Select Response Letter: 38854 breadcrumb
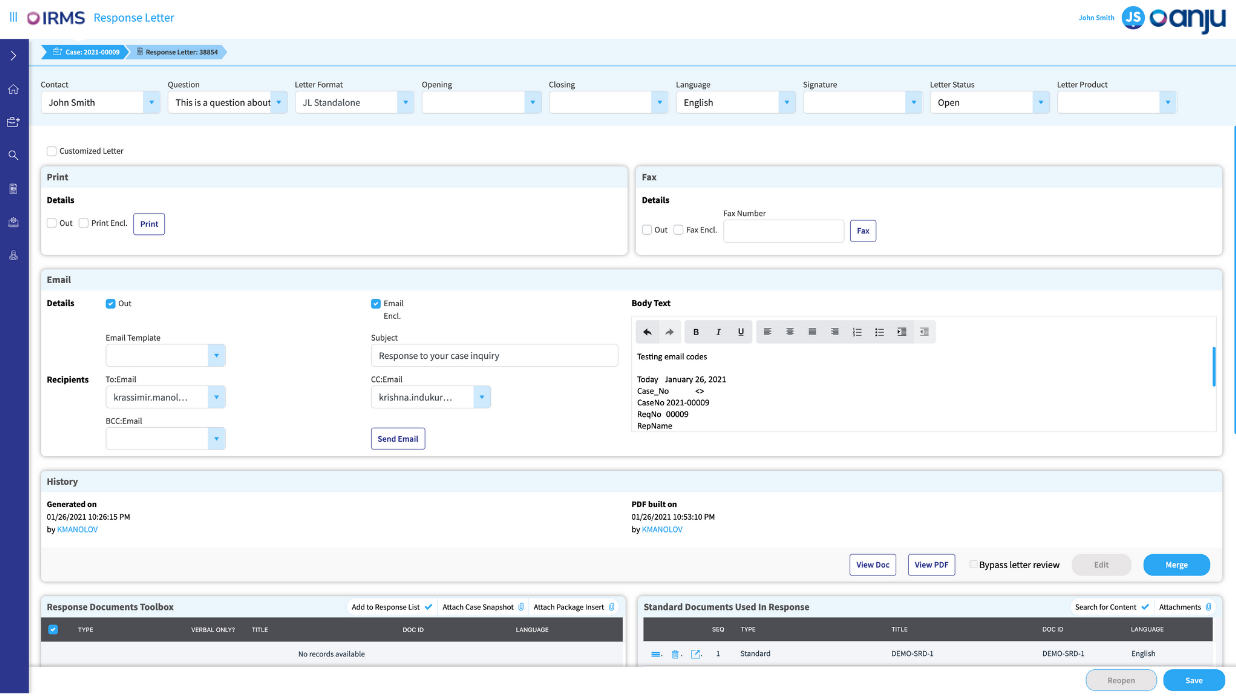1236x696 pixels. [x=178, y=52]
